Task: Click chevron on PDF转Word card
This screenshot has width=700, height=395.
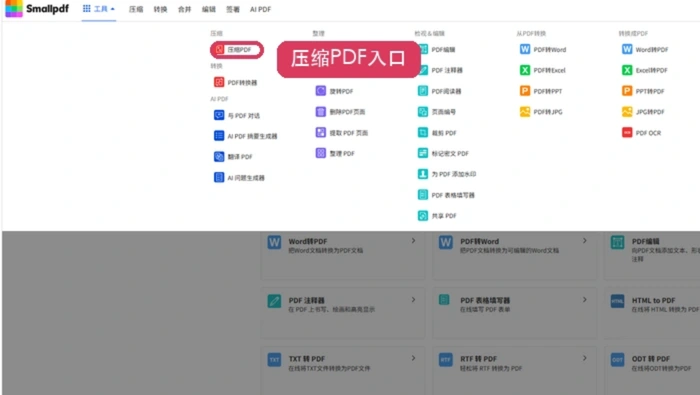Action: [x=585, y=241]
